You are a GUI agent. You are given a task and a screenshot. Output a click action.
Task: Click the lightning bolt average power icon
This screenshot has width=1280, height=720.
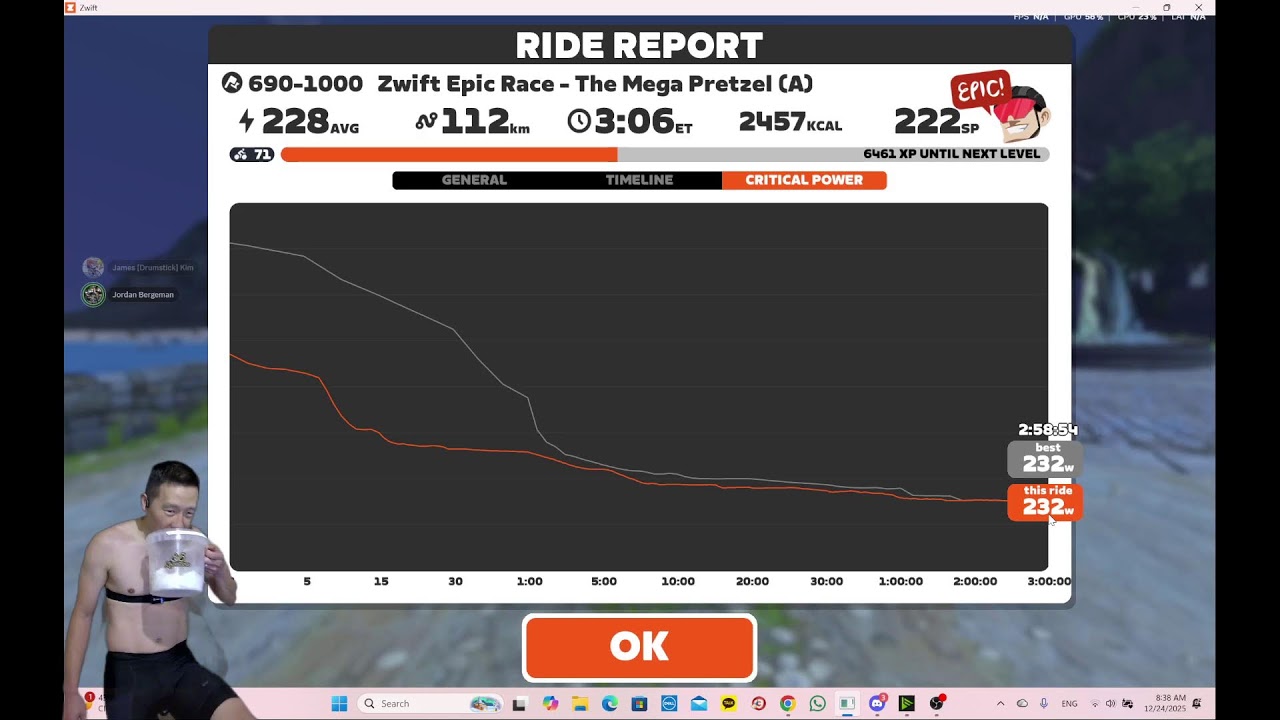246,122
